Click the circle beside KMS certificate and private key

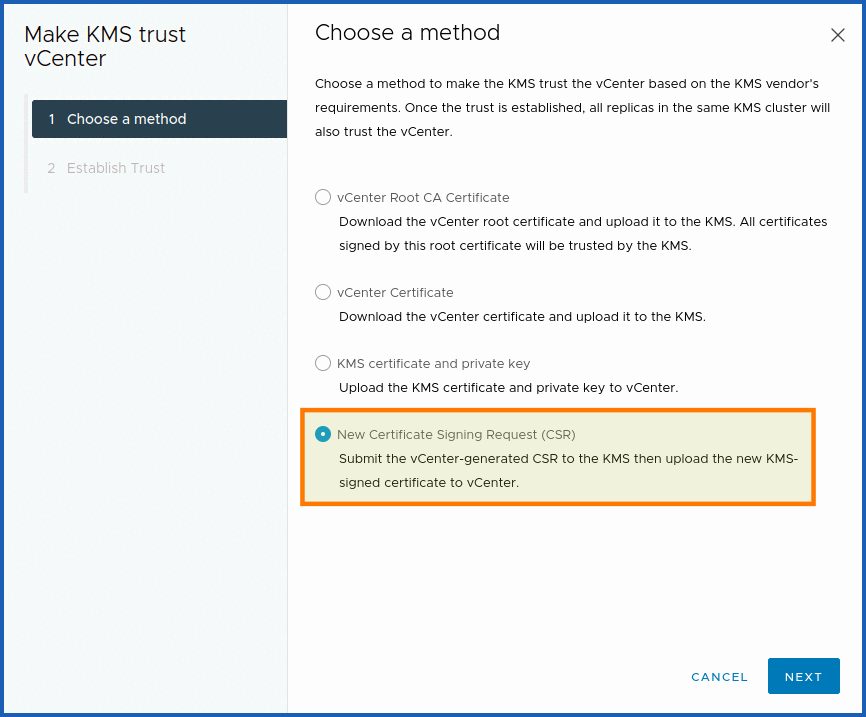coord(323,363)
